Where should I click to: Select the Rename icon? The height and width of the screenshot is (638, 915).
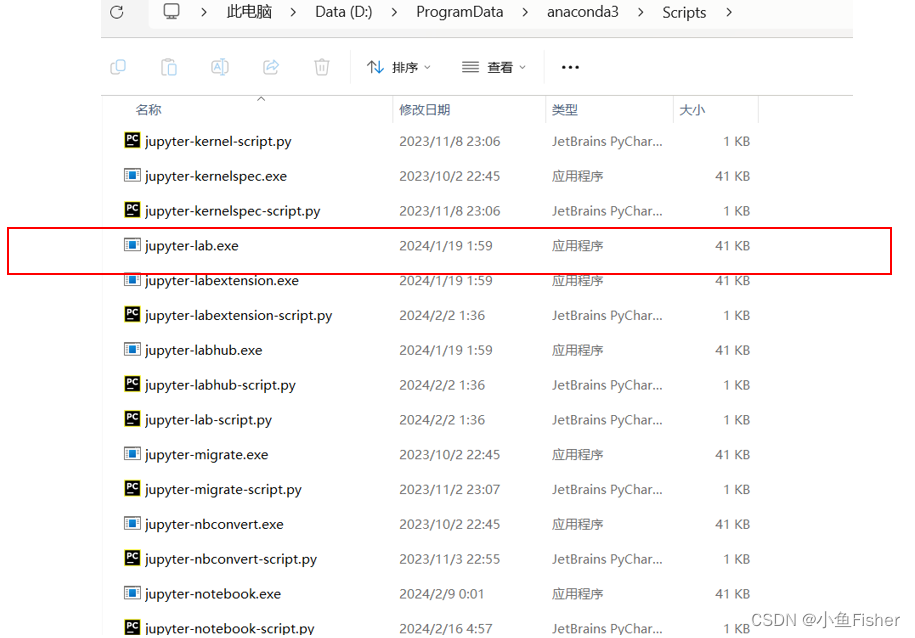pos(219,66)
